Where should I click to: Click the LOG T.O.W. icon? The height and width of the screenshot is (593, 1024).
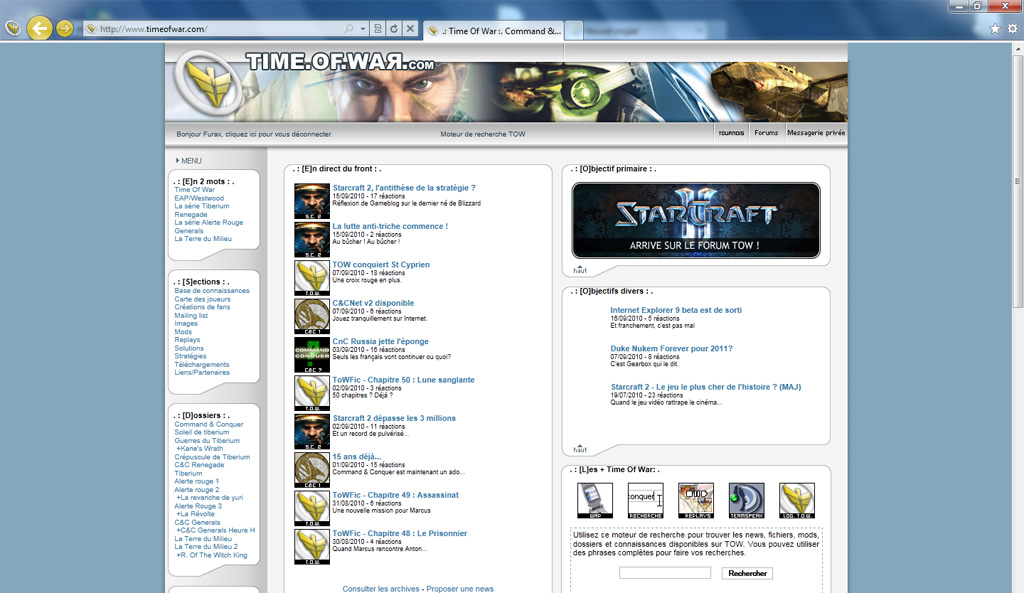click(797, 501)
